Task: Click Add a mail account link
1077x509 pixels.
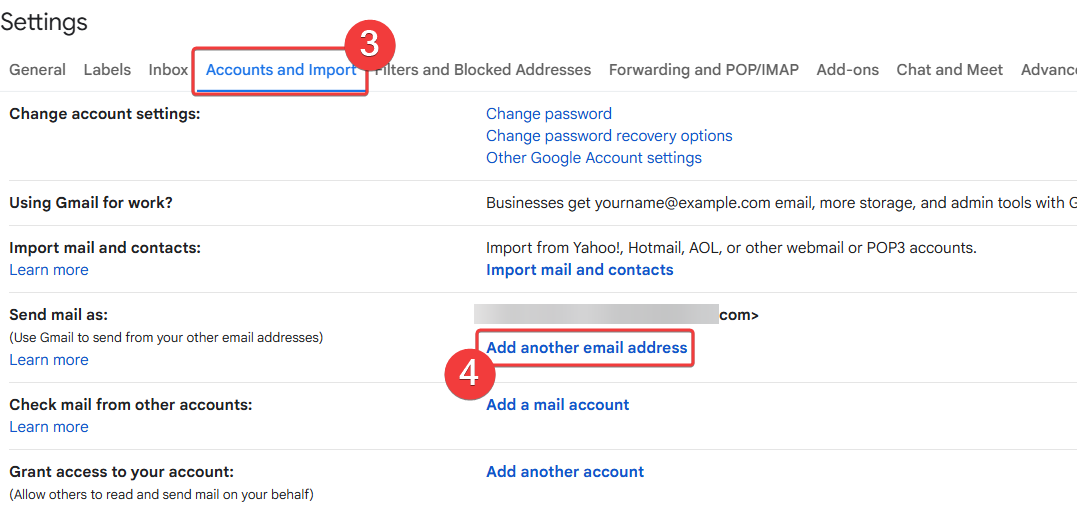Action: pyautogui.click(x=557, y=405)
